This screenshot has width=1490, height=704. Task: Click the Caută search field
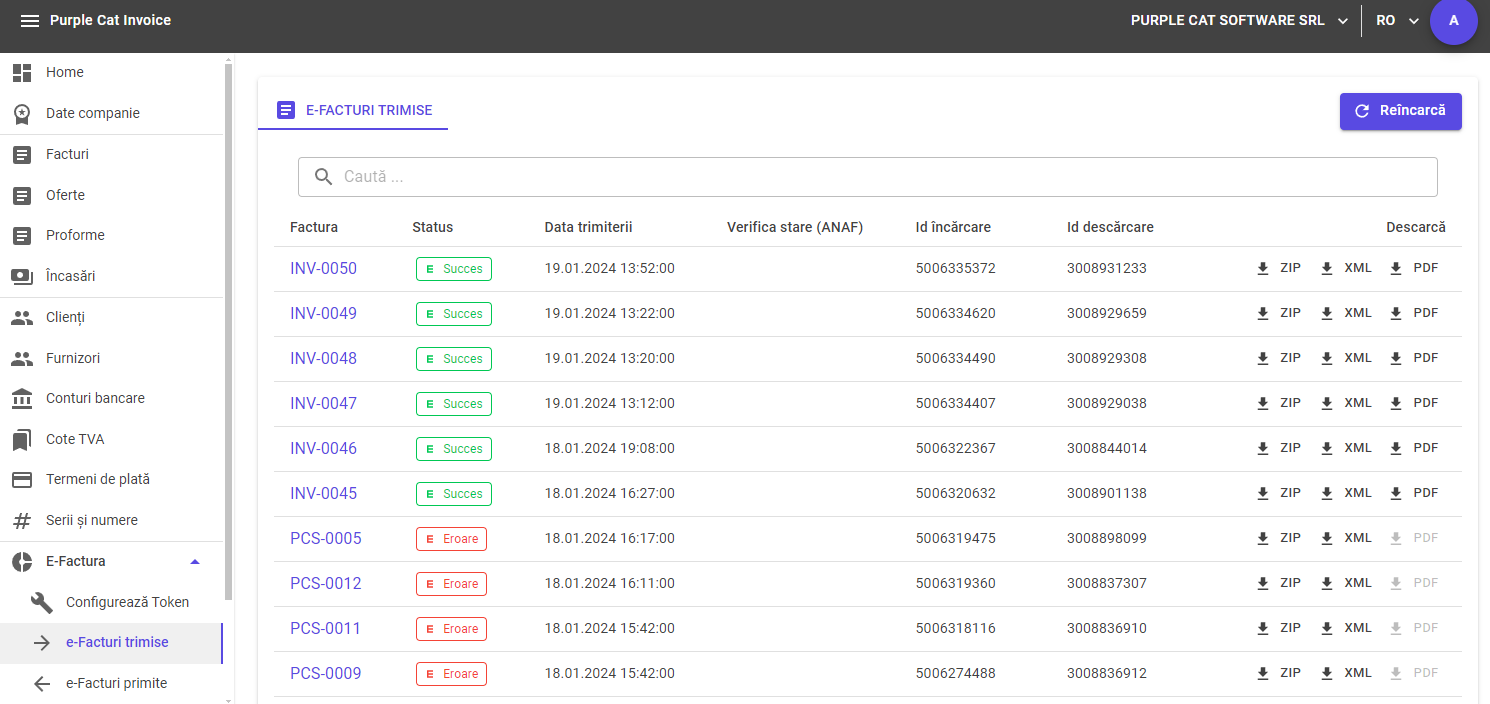[x=867, y=177]
